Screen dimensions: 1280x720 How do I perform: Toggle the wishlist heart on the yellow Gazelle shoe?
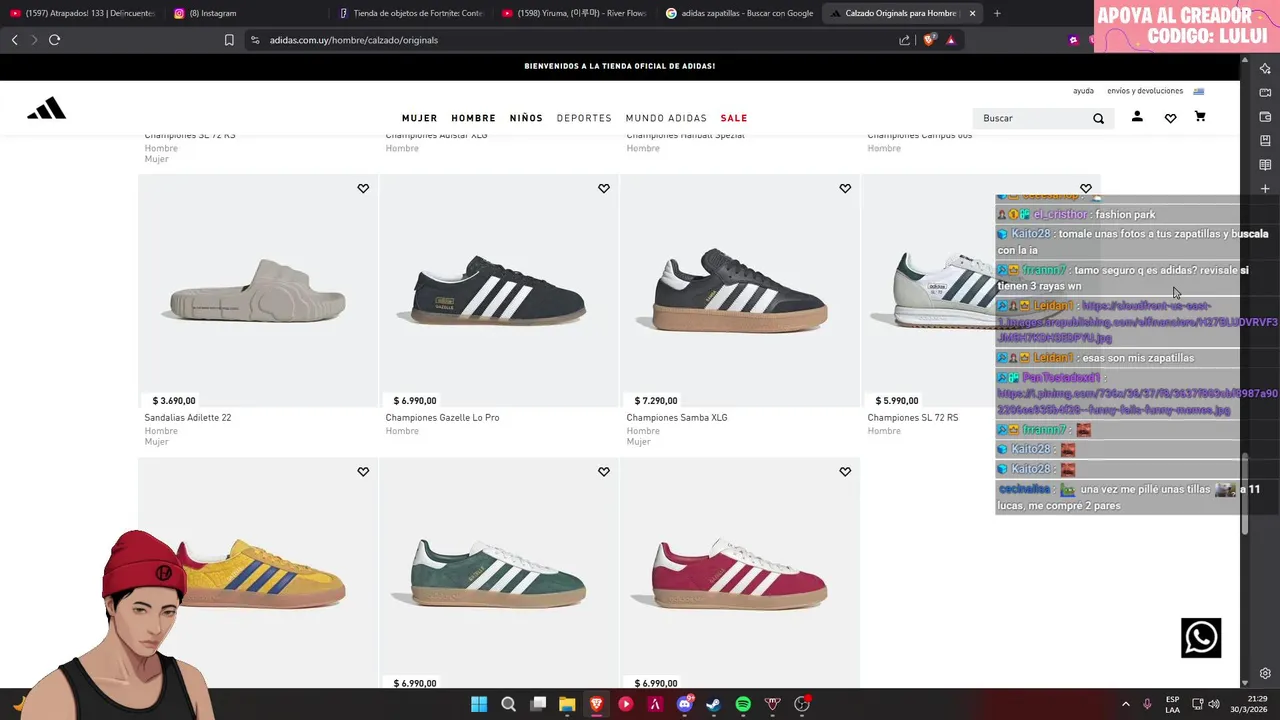coord(363,472)
